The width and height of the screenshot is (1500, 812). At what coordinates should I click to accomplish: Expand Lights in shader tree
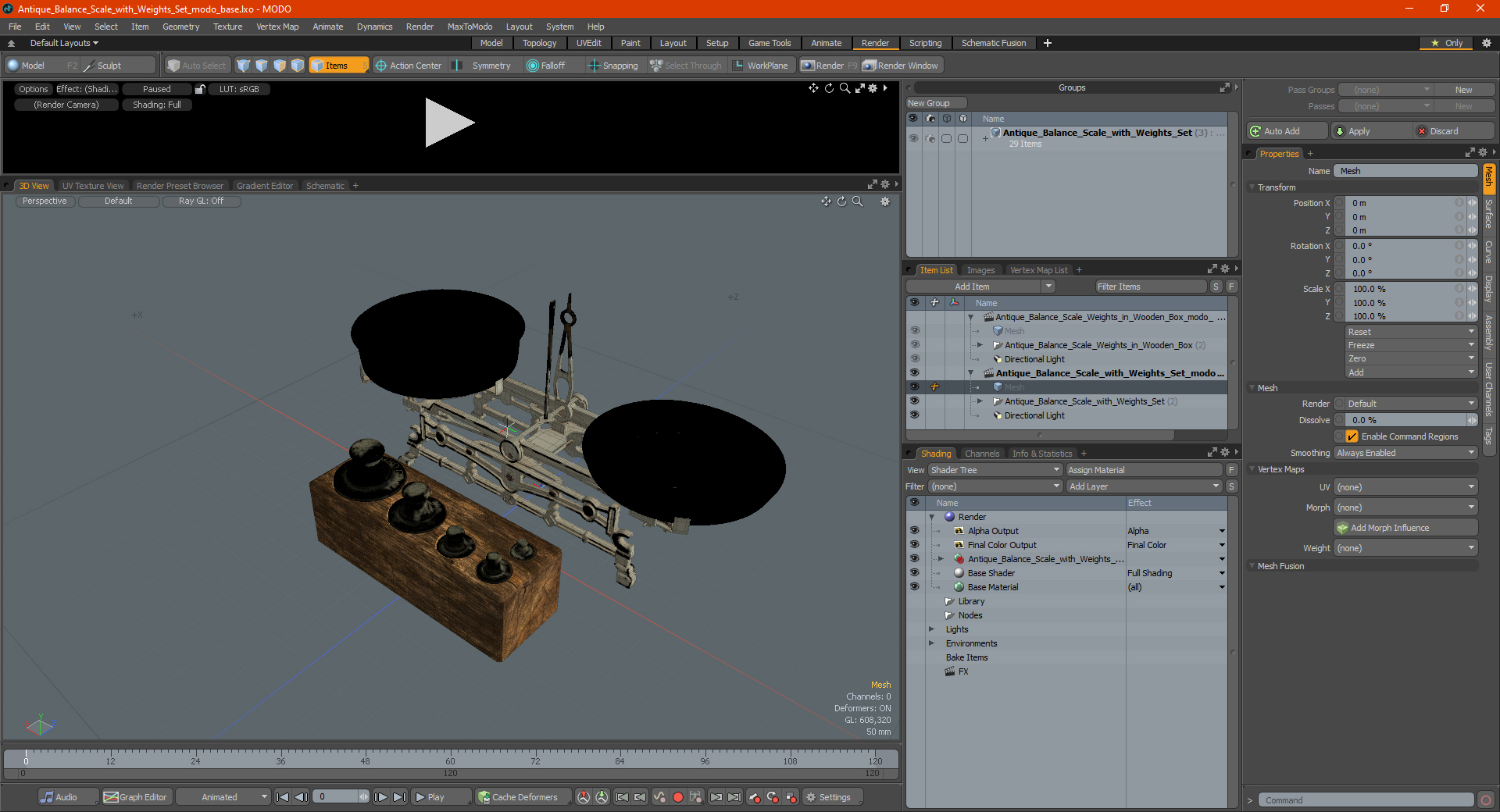tap(931, 629)
